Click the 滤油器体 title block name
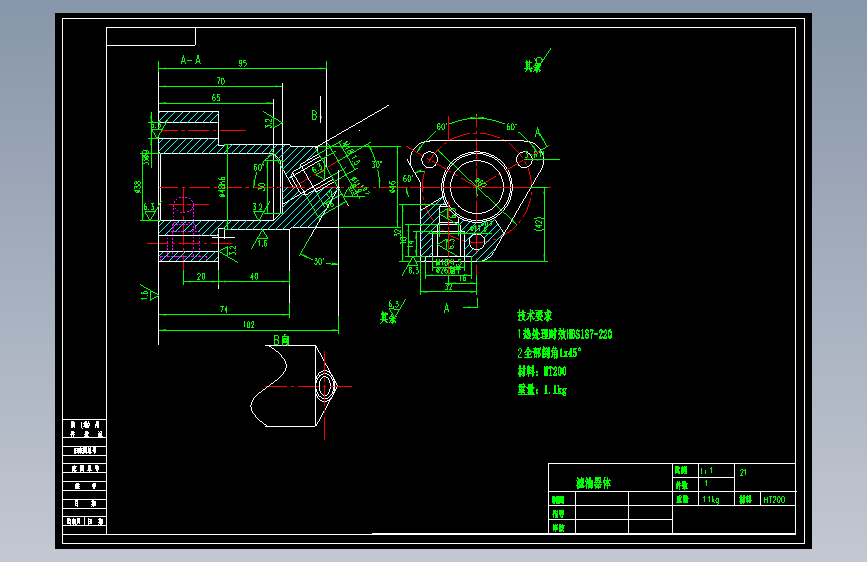Screen dimensions: 867x562 click(x=594, y=483)
